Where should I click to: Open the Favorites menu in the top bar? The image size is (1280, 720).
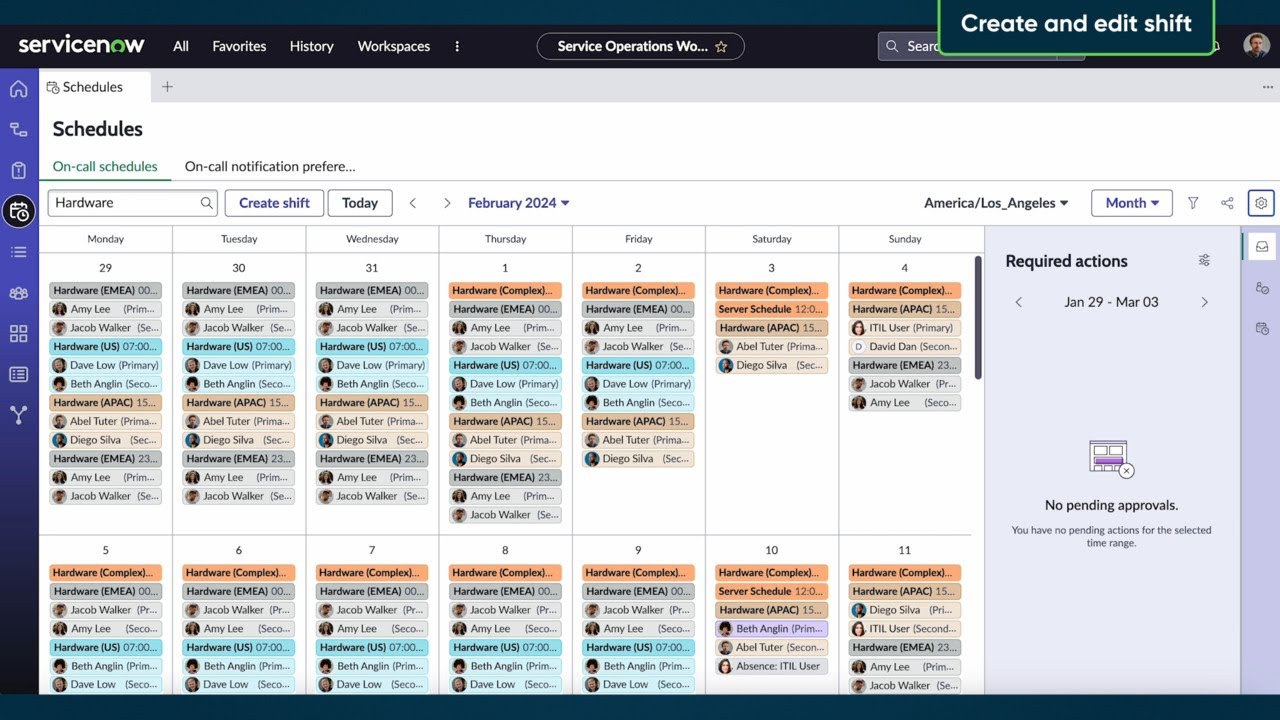pos(239,46)
